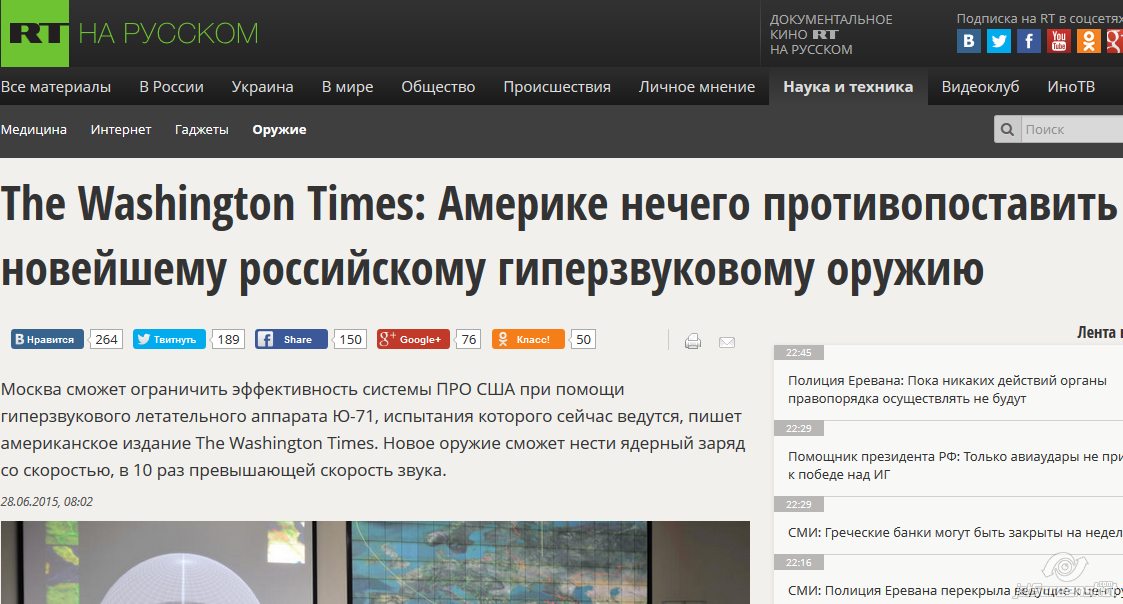
Task: Click the green RT logo
Action: pos(34,33)
